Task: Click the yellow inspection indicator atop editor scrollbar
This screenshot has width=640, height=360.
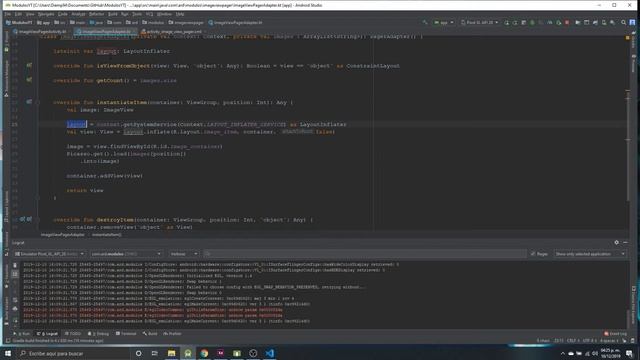Action: [x=627, y=38]
